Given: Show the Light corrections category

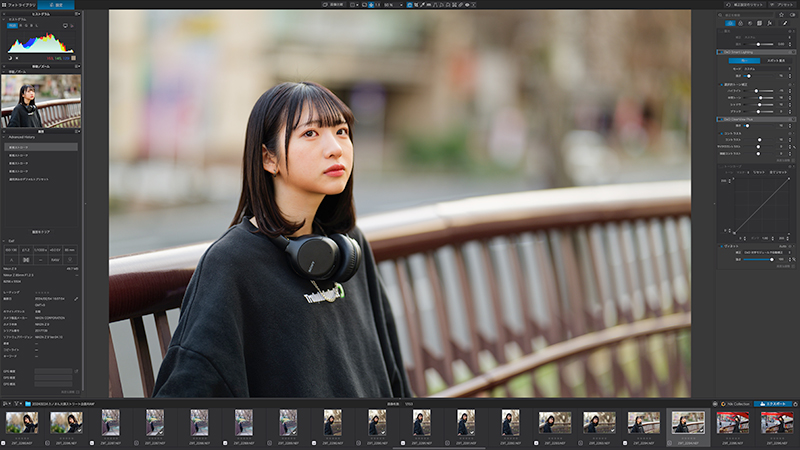Looking at the screenshot, I should point(731,23).
